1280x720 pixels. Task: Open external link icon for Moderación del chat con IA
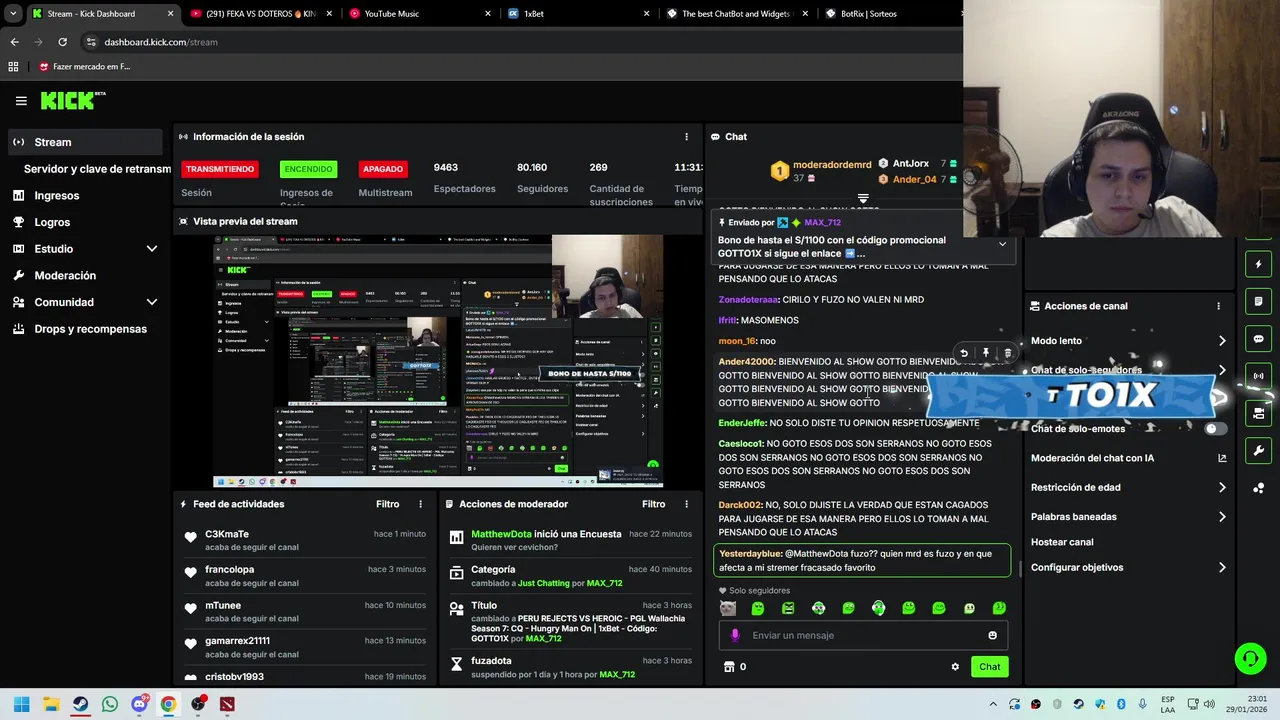[x=1221, y=458]
